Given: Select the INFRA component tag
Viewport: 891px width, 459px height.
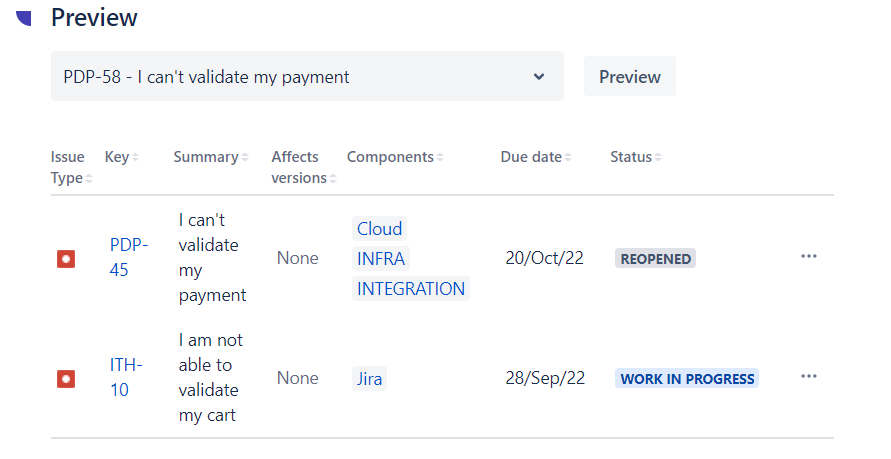Looking at the screenshot, I should pyautogui.click(x=381, y=259).
